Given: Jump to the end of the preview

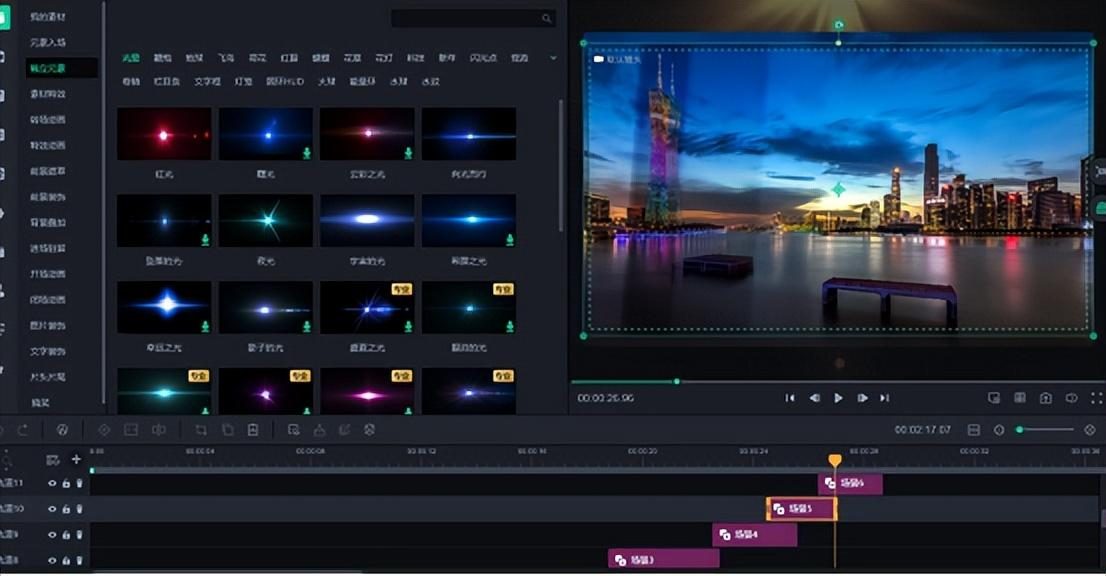Looking at the screenshot, I should [x=885, y=398].
